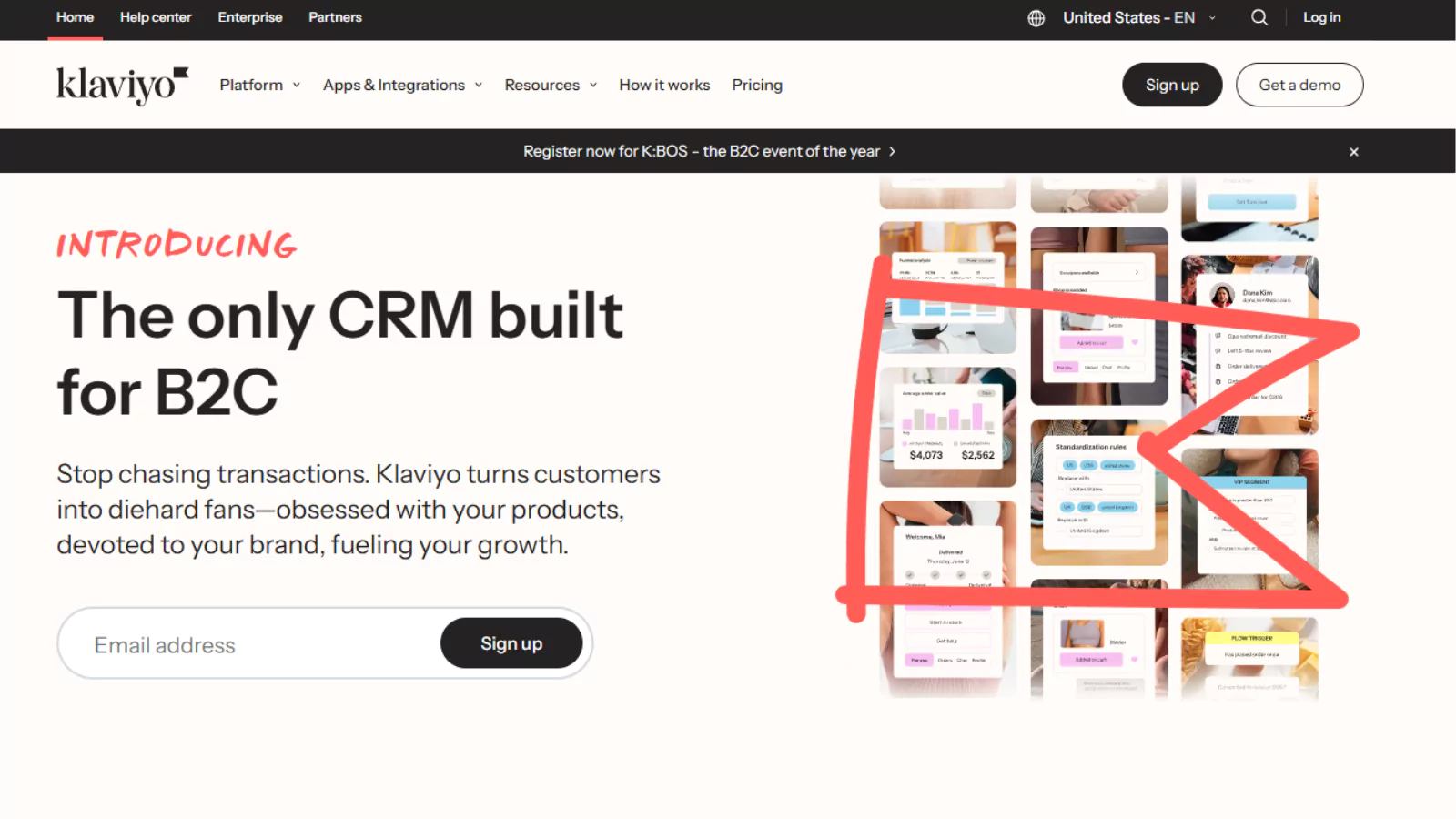Viewport: 1456px width, 819px height.
Task: Open Help center link
Action: pyautogui.click(x=156, y=17)
